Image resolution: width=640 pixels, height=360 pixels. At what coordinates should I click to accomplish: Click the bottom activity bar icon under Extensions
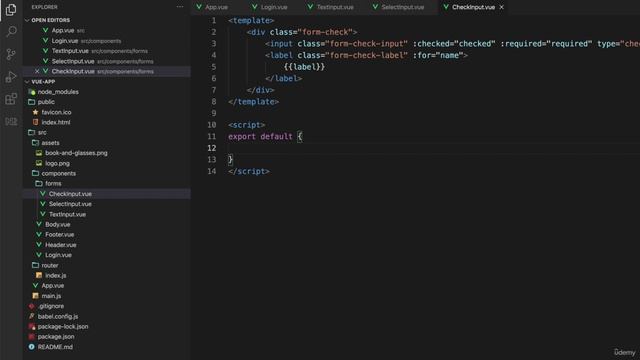[11, 121]
